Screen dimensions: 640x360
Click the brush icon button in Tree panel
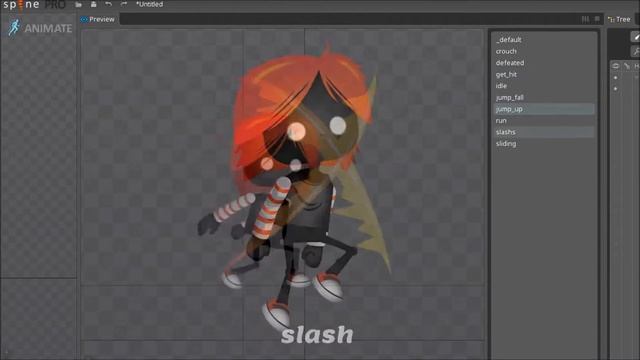(636, 37)
